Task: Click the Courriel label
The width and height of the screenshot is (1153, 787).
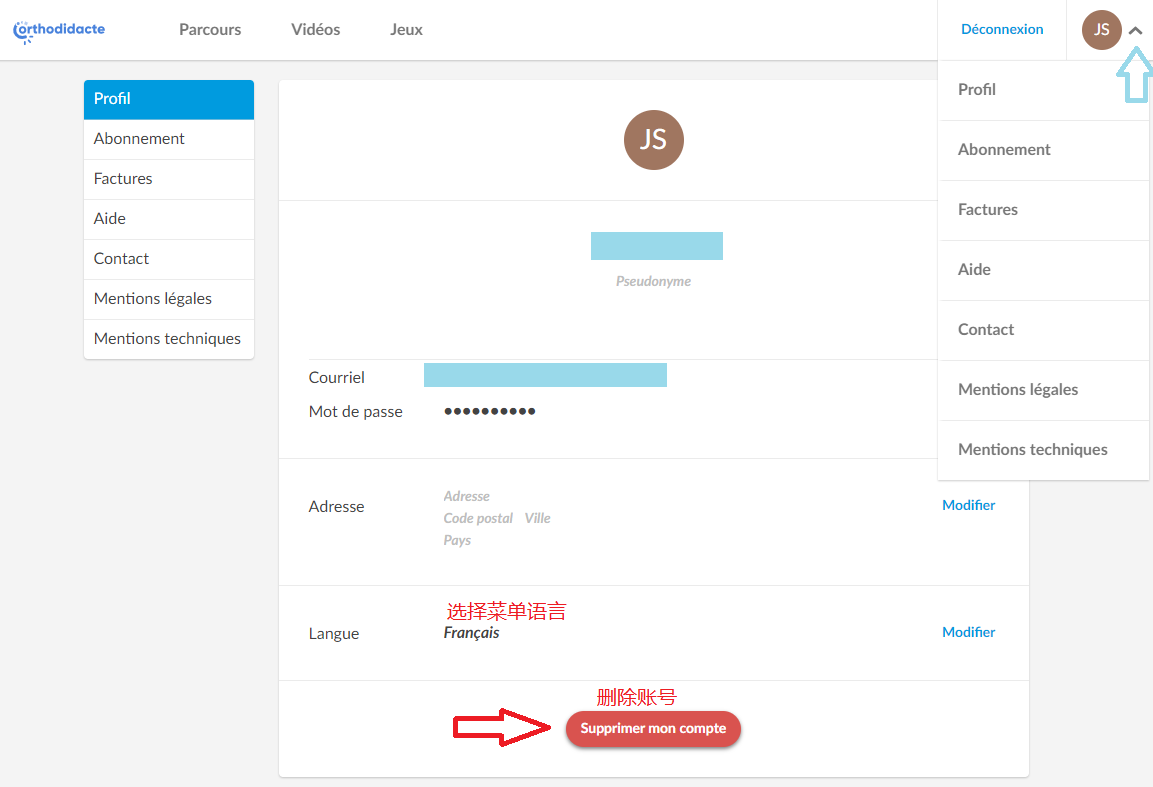Action: coord(337,378)
